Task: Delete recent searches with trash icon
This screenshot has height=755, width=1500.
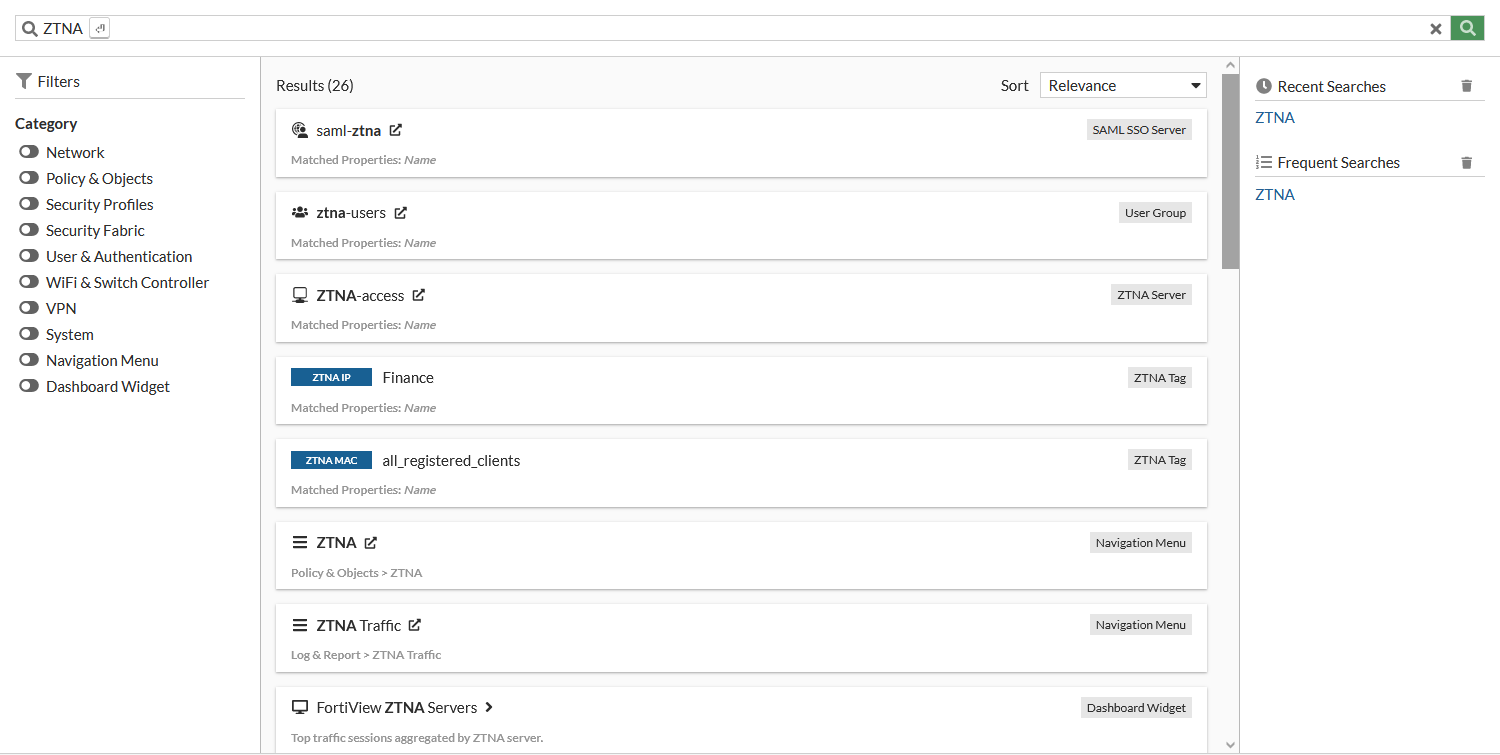Action: [x=1467, y=86]
